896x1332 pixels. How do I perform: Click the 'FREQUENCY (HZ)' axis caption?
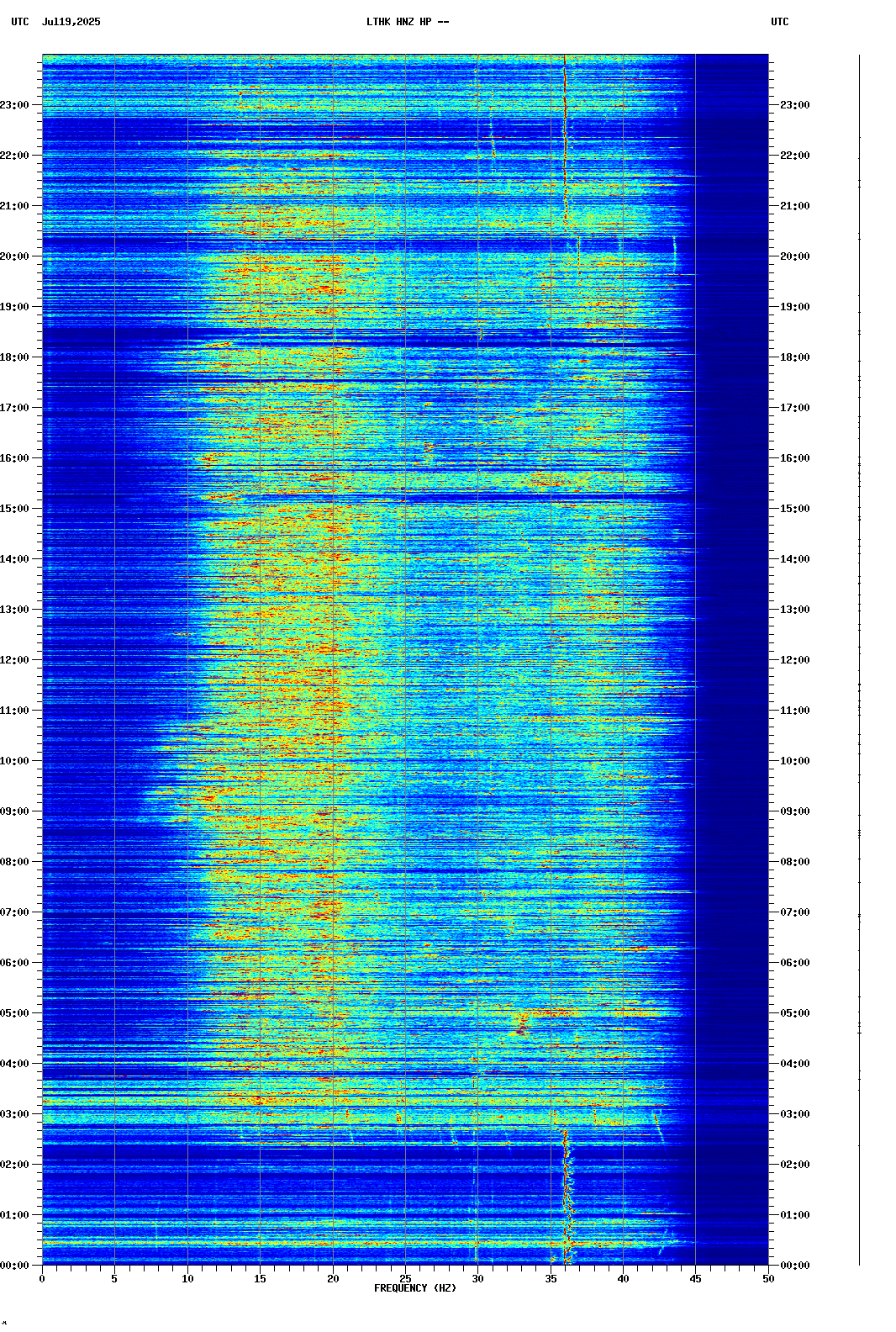coord(415,1288)
